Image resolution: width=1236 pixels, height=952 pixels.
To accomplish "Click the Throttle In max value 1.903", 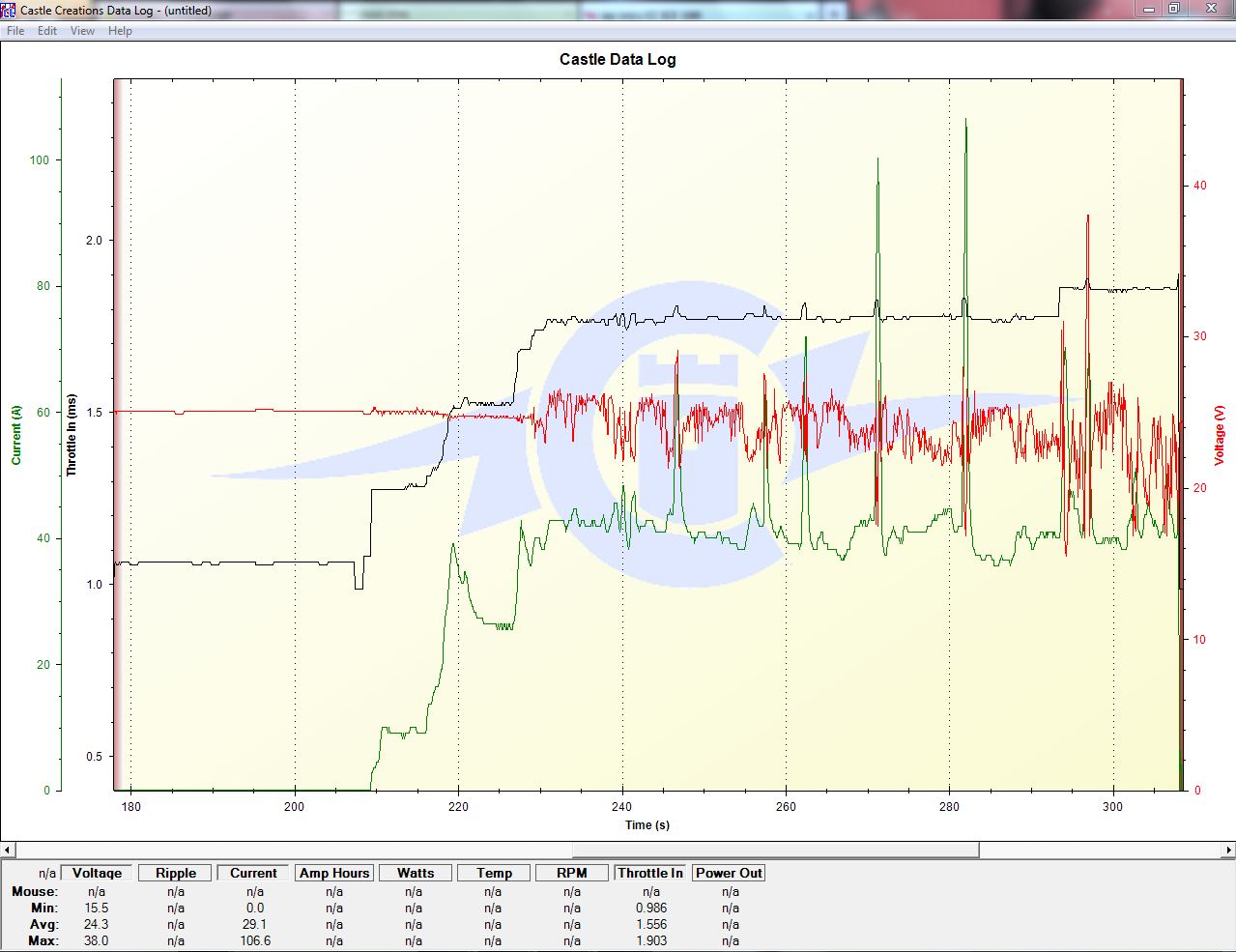I will pyautogui.click(x=651, y=940).
